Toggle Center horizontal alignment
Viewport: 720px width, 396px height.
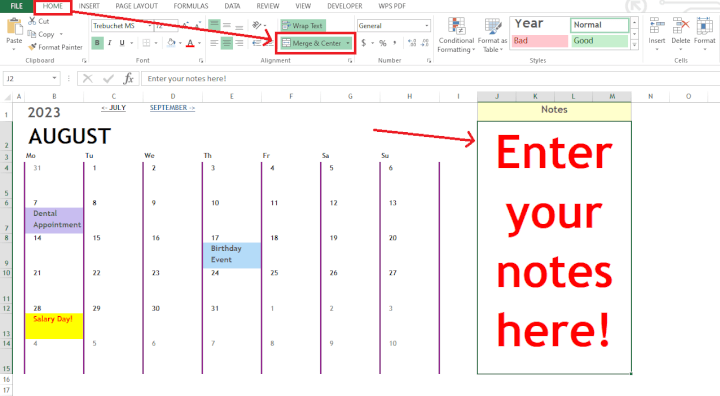click(x=226, y=43)
